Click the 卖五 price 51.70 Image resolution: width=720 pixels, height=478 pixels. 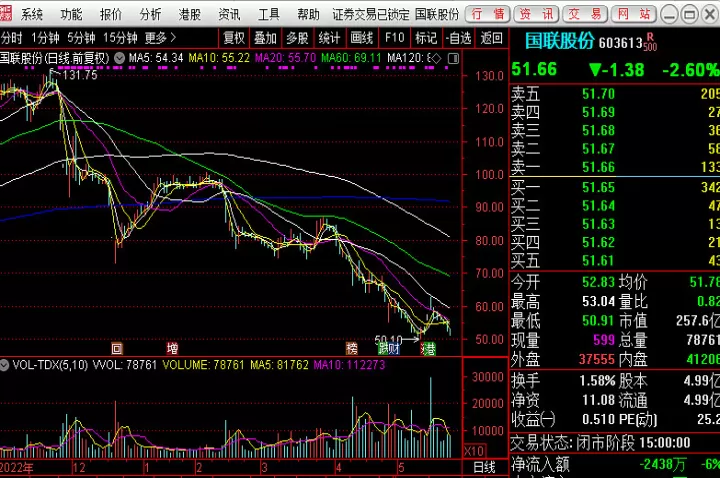(x=598, y=94)
